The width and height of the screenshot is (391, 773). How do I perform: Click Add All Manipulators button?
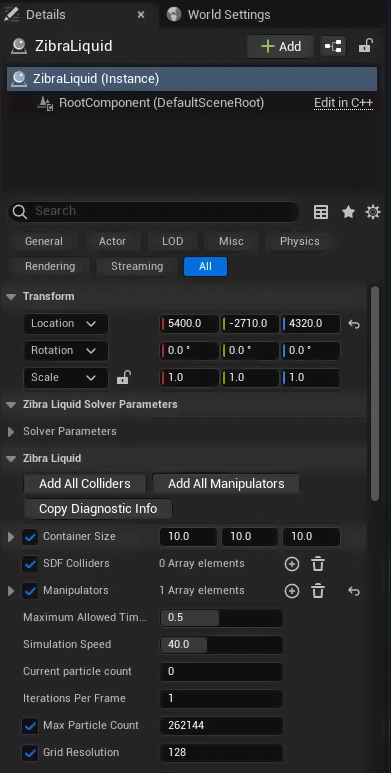(x=226, y=484)
